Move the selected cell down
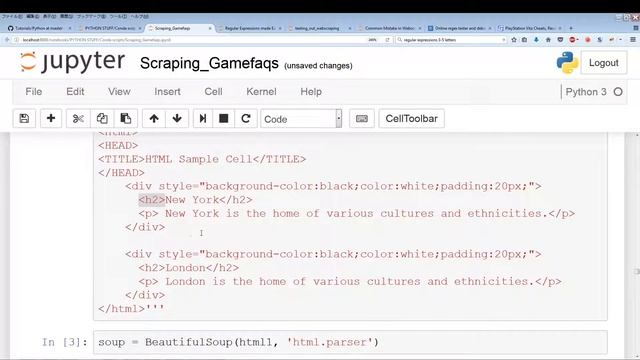 point(177,118)
